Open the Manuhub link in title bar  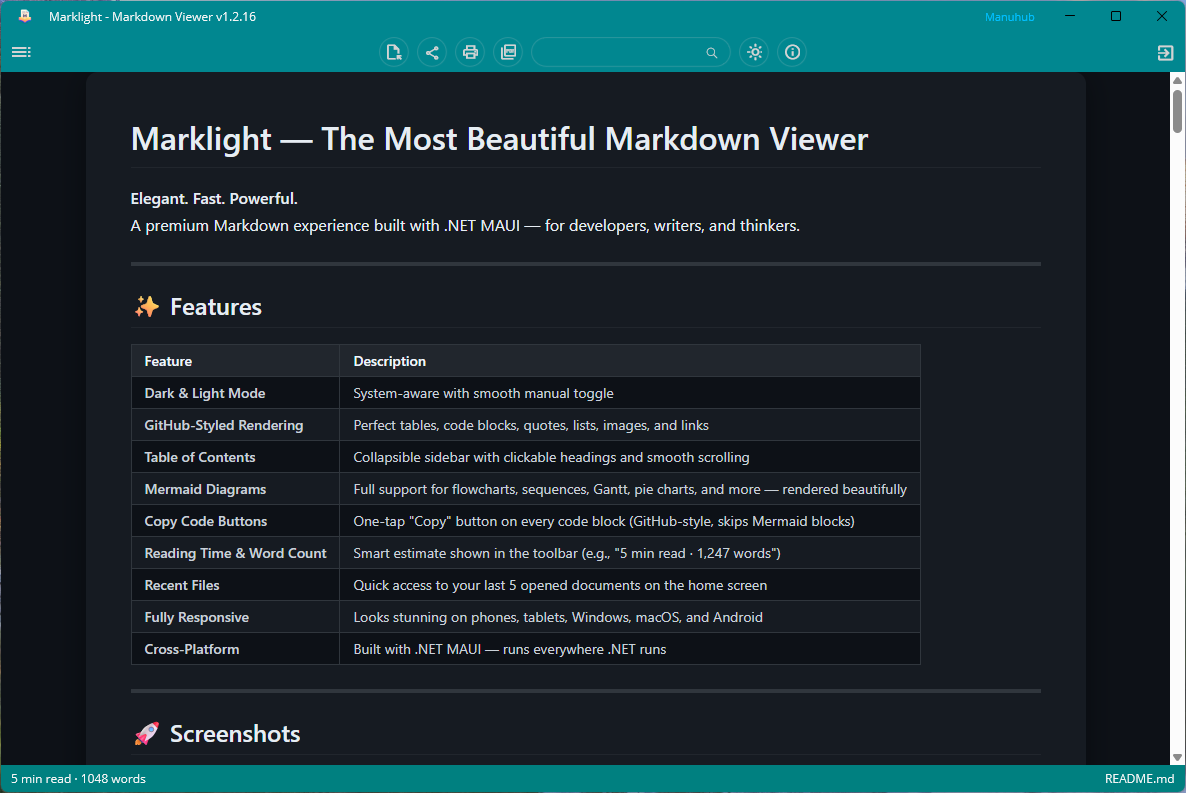pos(1009,17)
